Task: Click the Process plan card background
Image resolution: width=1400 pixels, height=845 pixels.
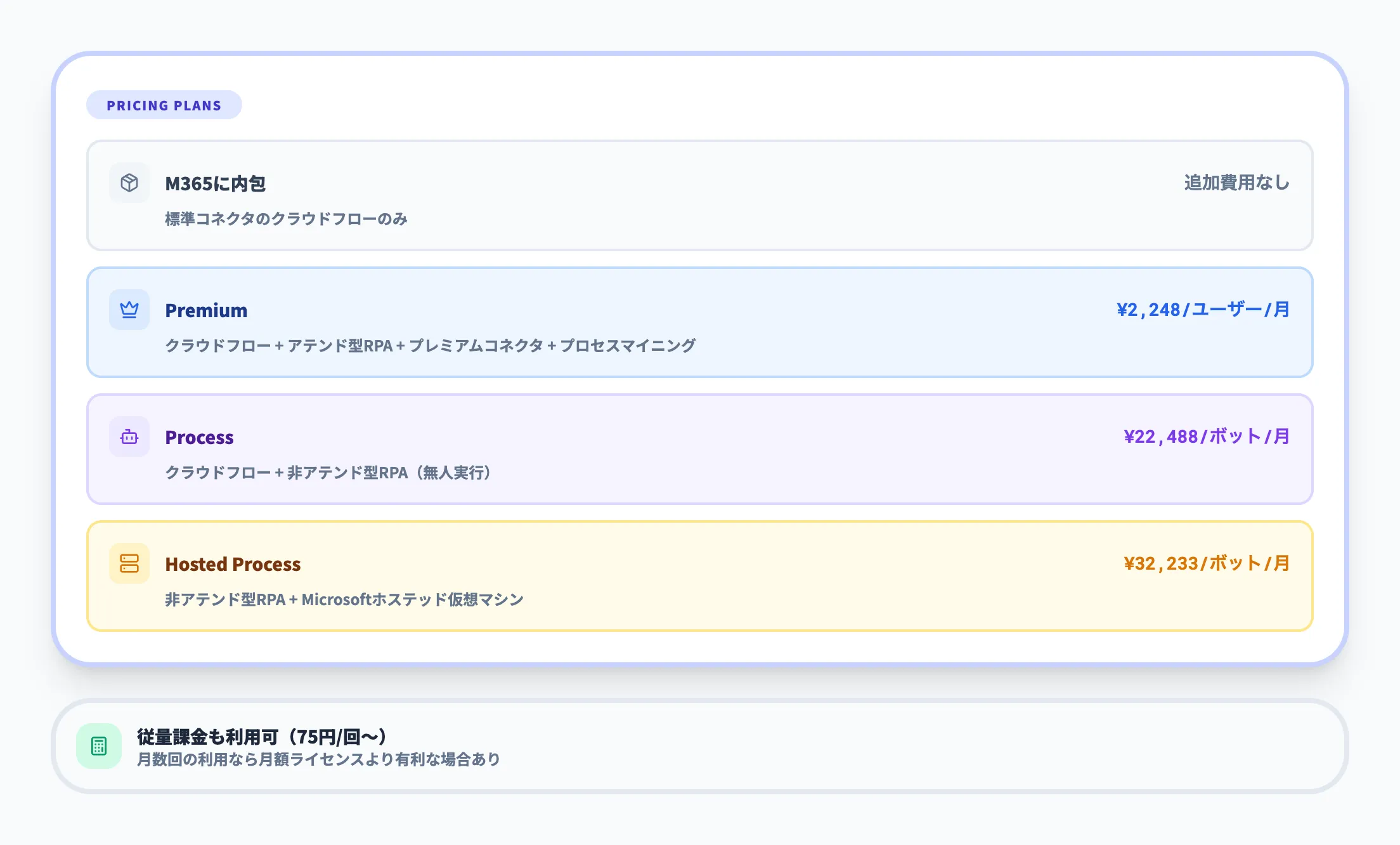Action: pos(697,449)
